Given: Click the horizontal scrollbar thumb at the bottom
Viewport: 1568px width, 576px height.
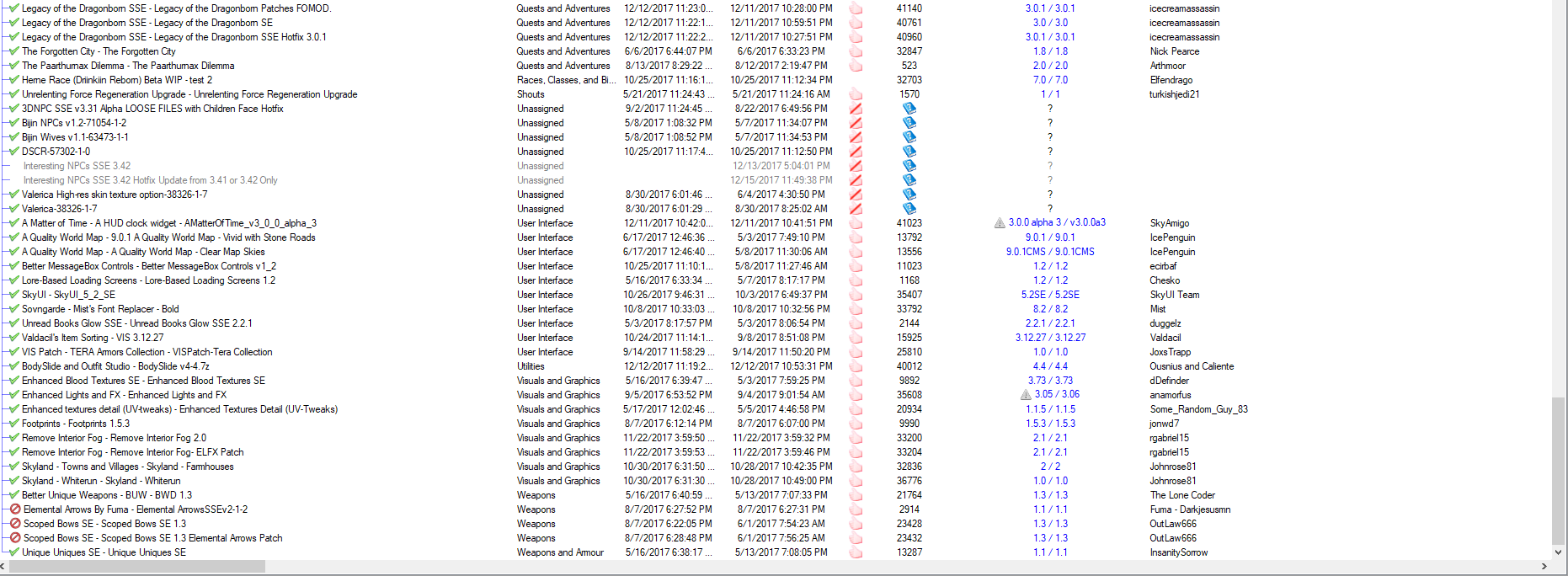Looking at the screenshot, I should 137,567.
